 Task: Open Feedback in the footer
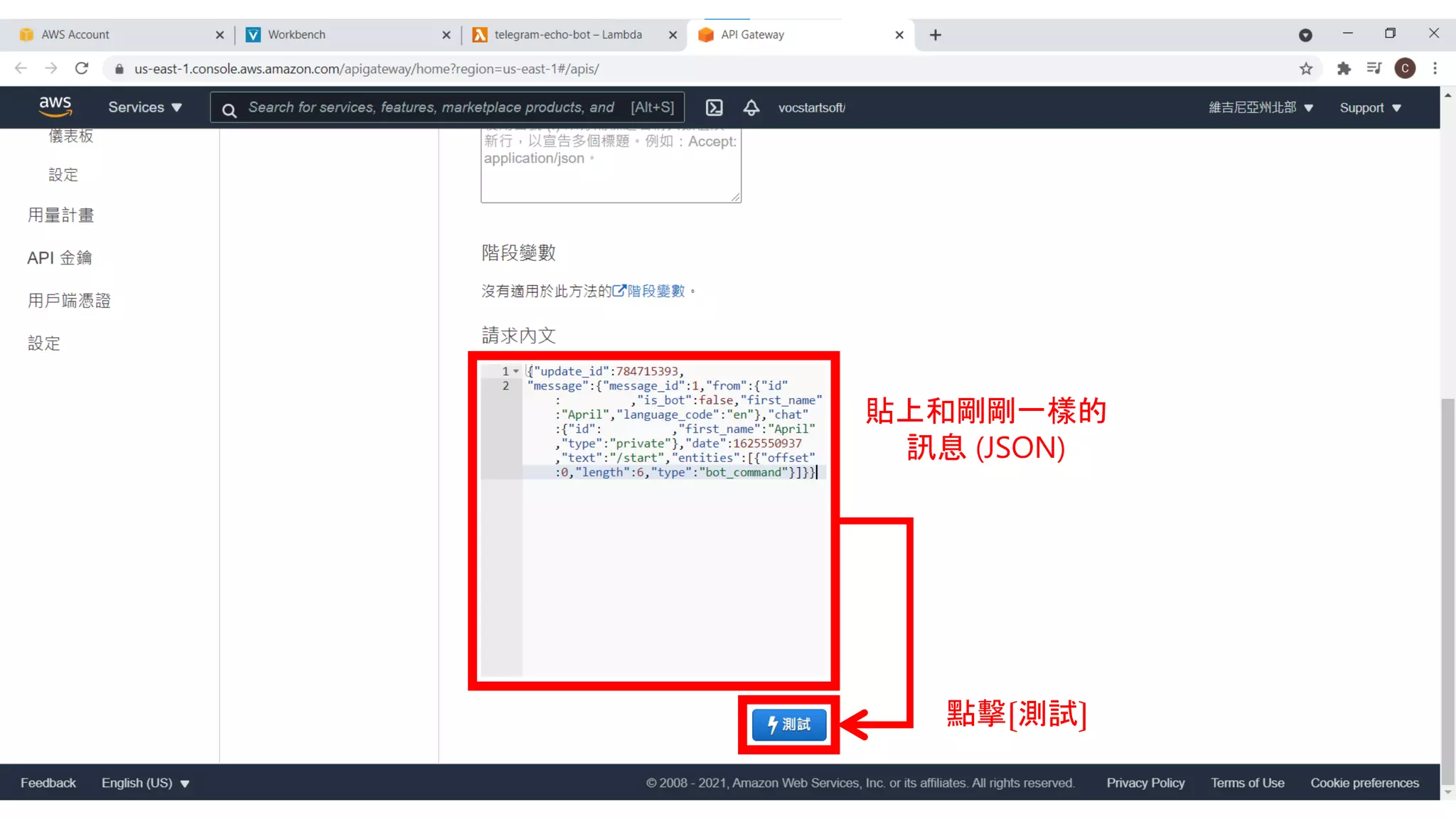(48, 783)
